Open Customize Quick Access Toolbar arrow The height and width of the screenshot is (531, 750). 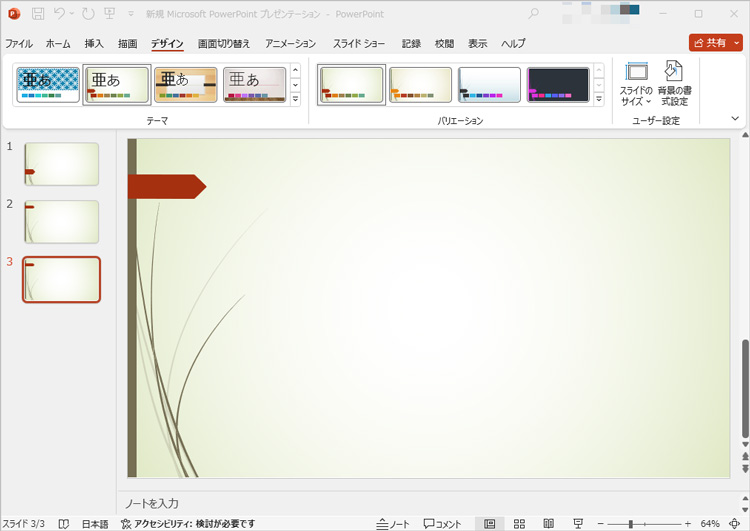click(x=131, y=14)
